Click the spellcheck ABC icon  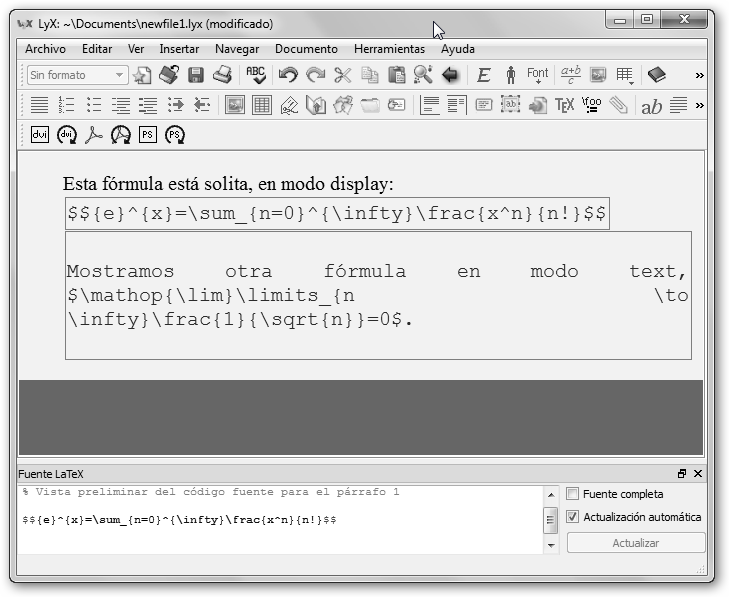(x=256, y=75)
